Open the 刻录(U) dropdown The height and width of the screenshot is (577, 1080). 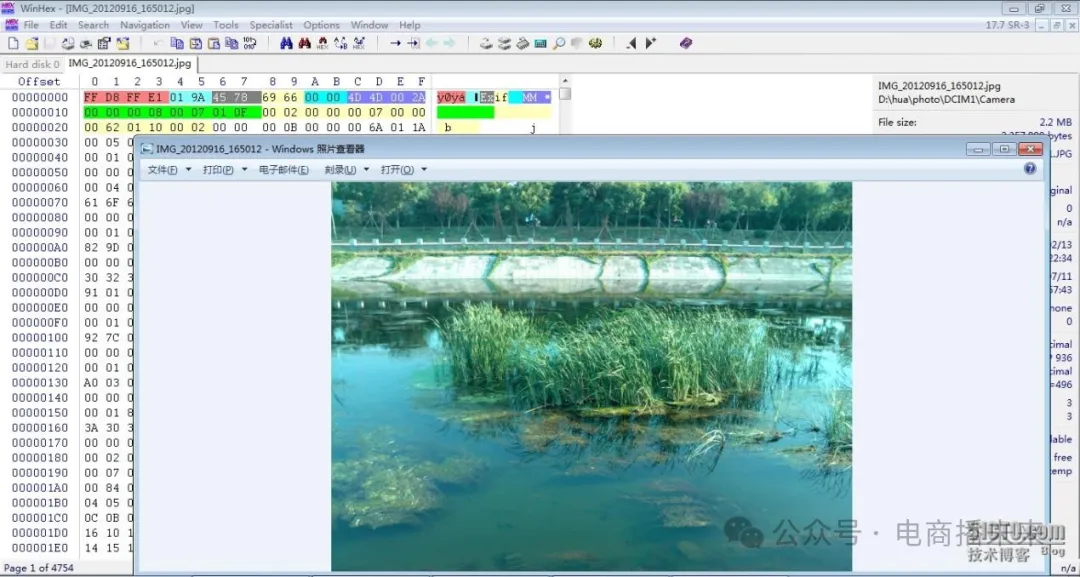346,170
